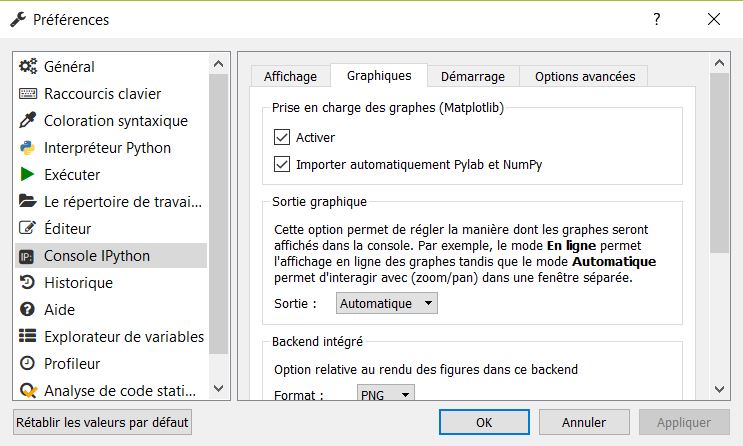Click the Format : label
The image size is (743, 446).
(x=299, y=395)
